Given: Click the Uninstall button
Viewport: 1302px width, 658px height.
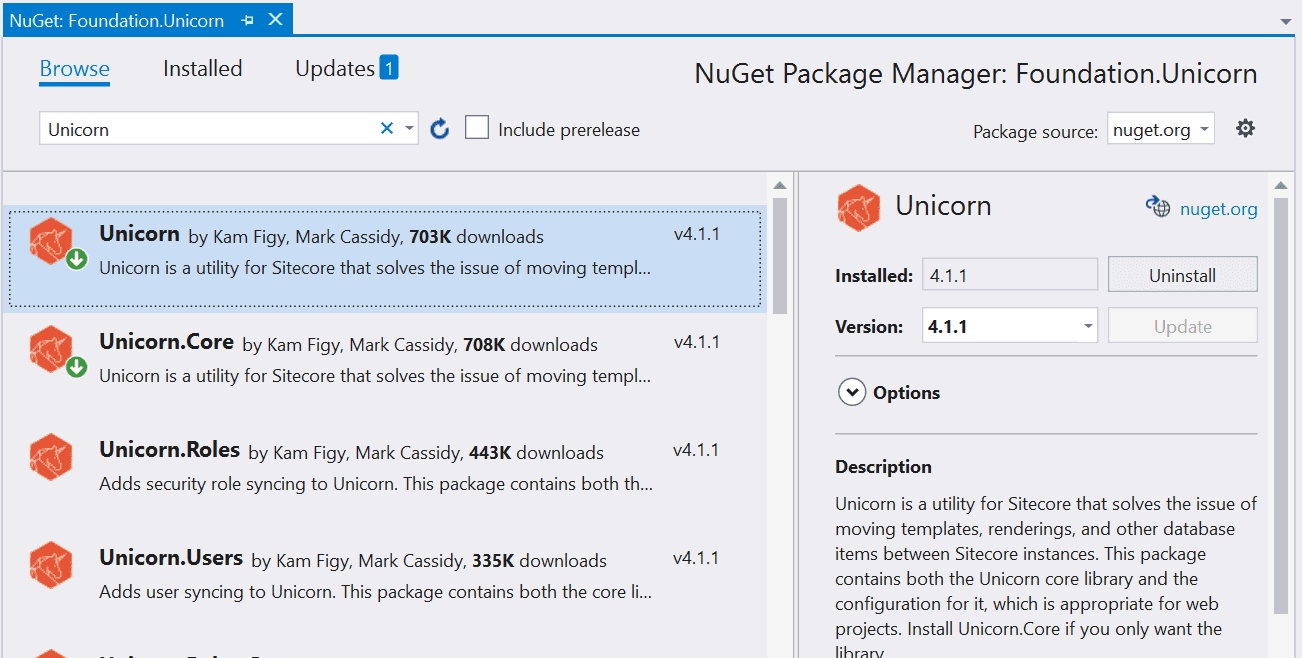Looking at the screenshot, I should coord(1182,275).
